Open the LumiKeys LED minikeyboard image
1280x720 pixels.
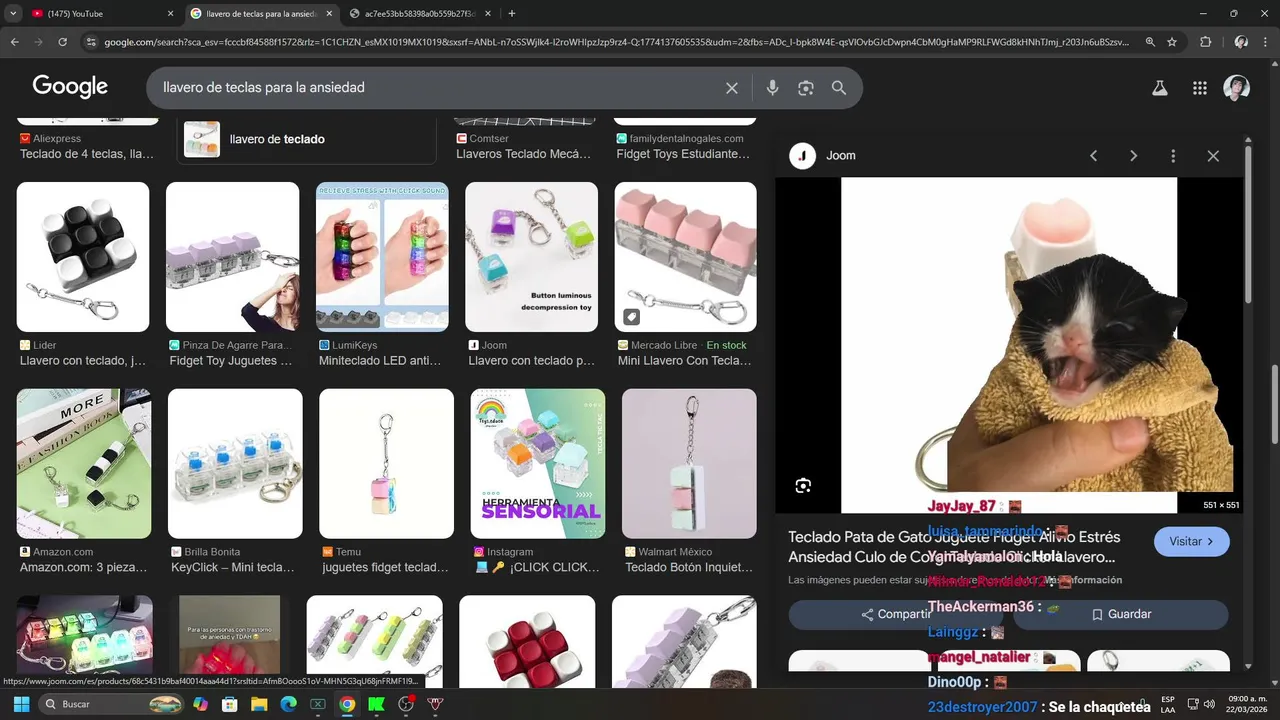[382, 257]
